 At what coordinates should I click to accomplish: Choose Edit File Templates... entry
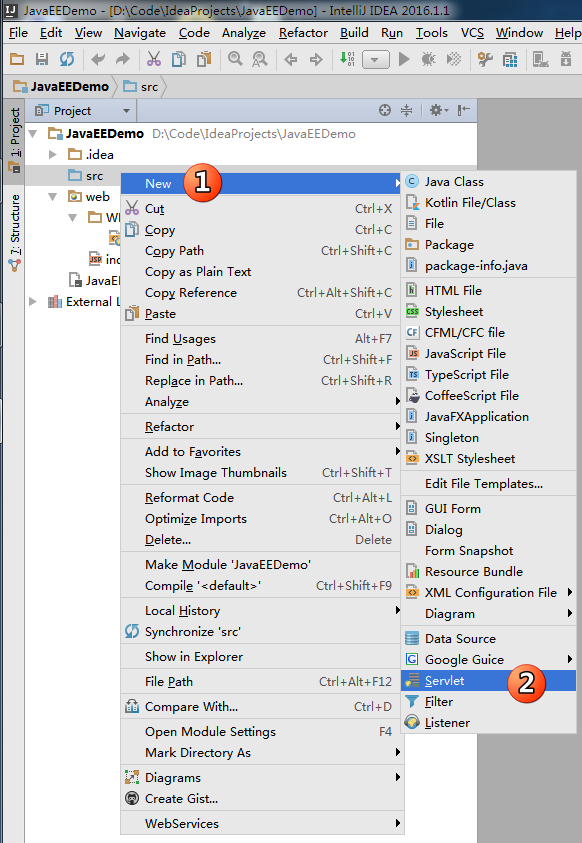[x=488, y=483]
